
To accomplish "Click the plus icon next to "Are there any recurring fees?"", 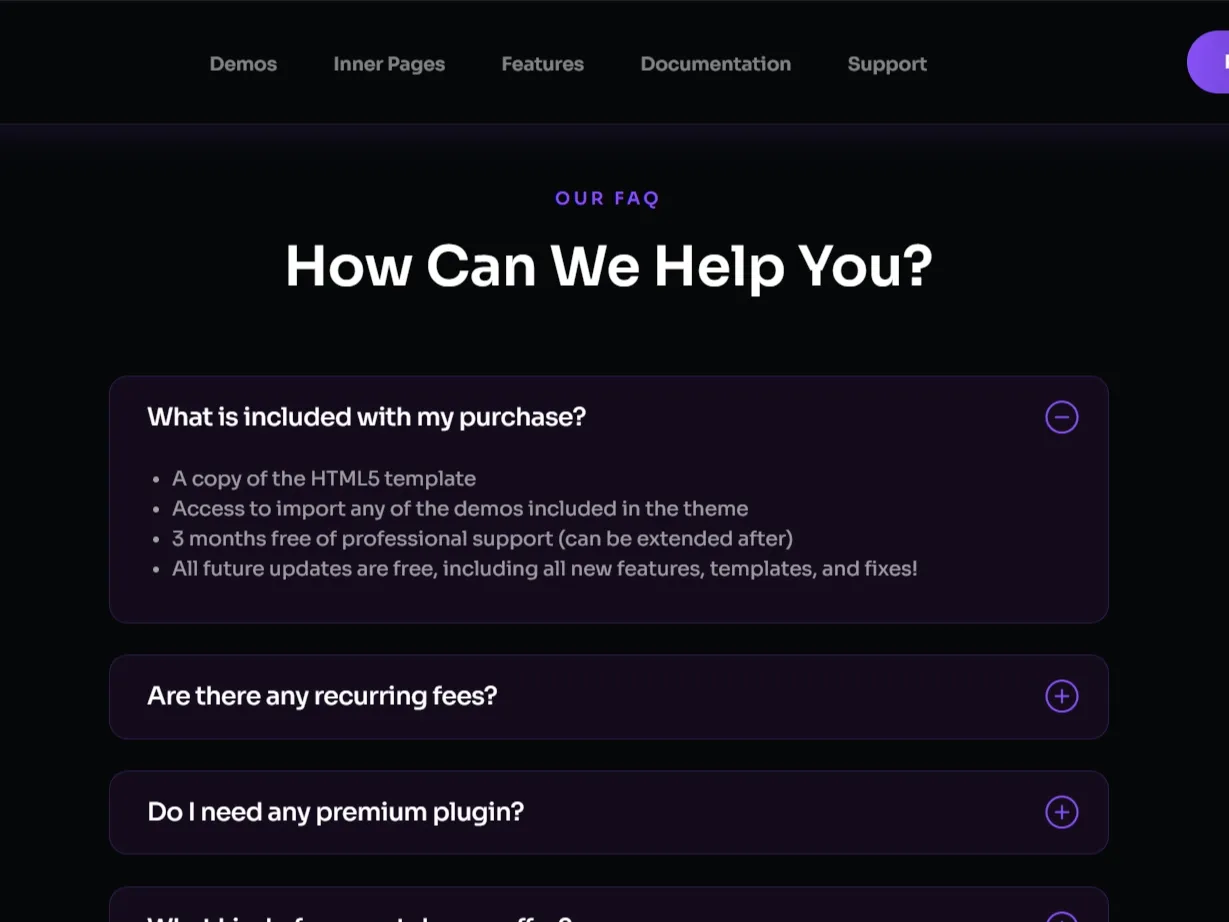I will click(1061, 696).
